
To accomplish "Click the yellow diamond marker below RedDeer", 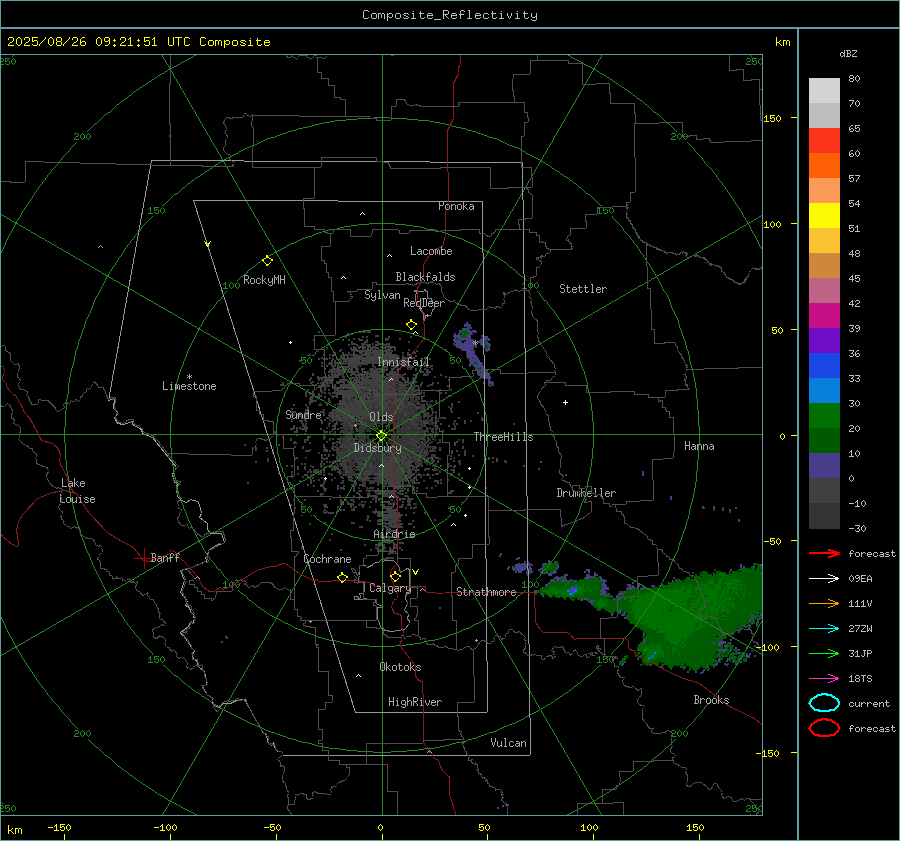I will pyautogui.click(x=411, y=325).
